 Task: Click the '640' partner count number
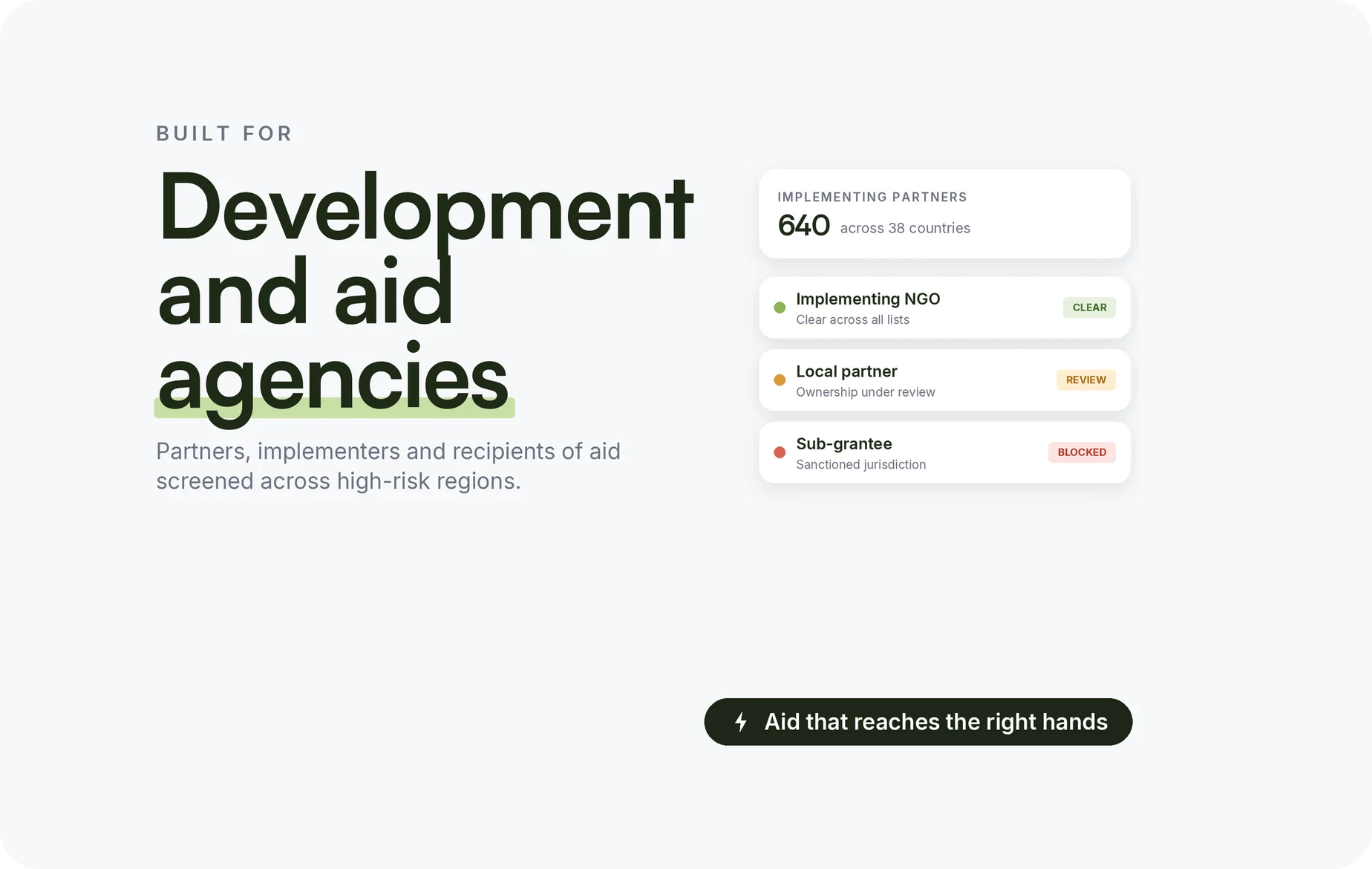tap(803, 225)
